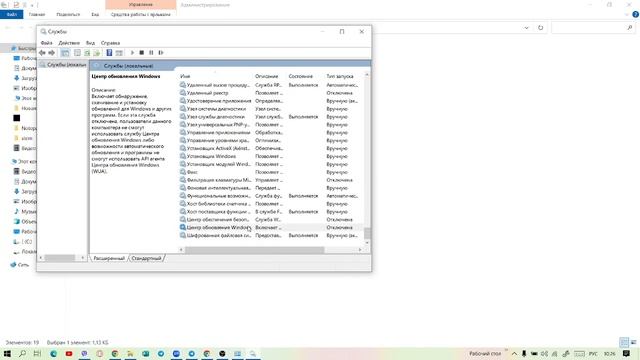Open Средства работы с ярлыками tab in Explorer
Viewport: 640px width, 360px height.
(x=141, y=14)
